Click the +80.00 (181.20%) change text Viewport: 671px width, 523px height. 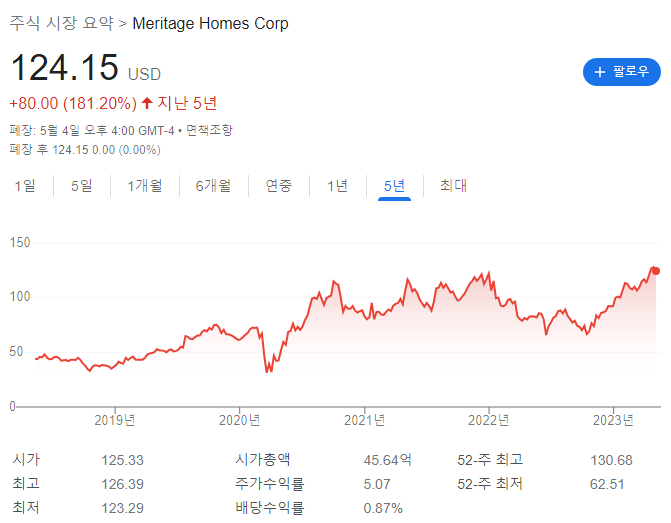click(73, 104)
